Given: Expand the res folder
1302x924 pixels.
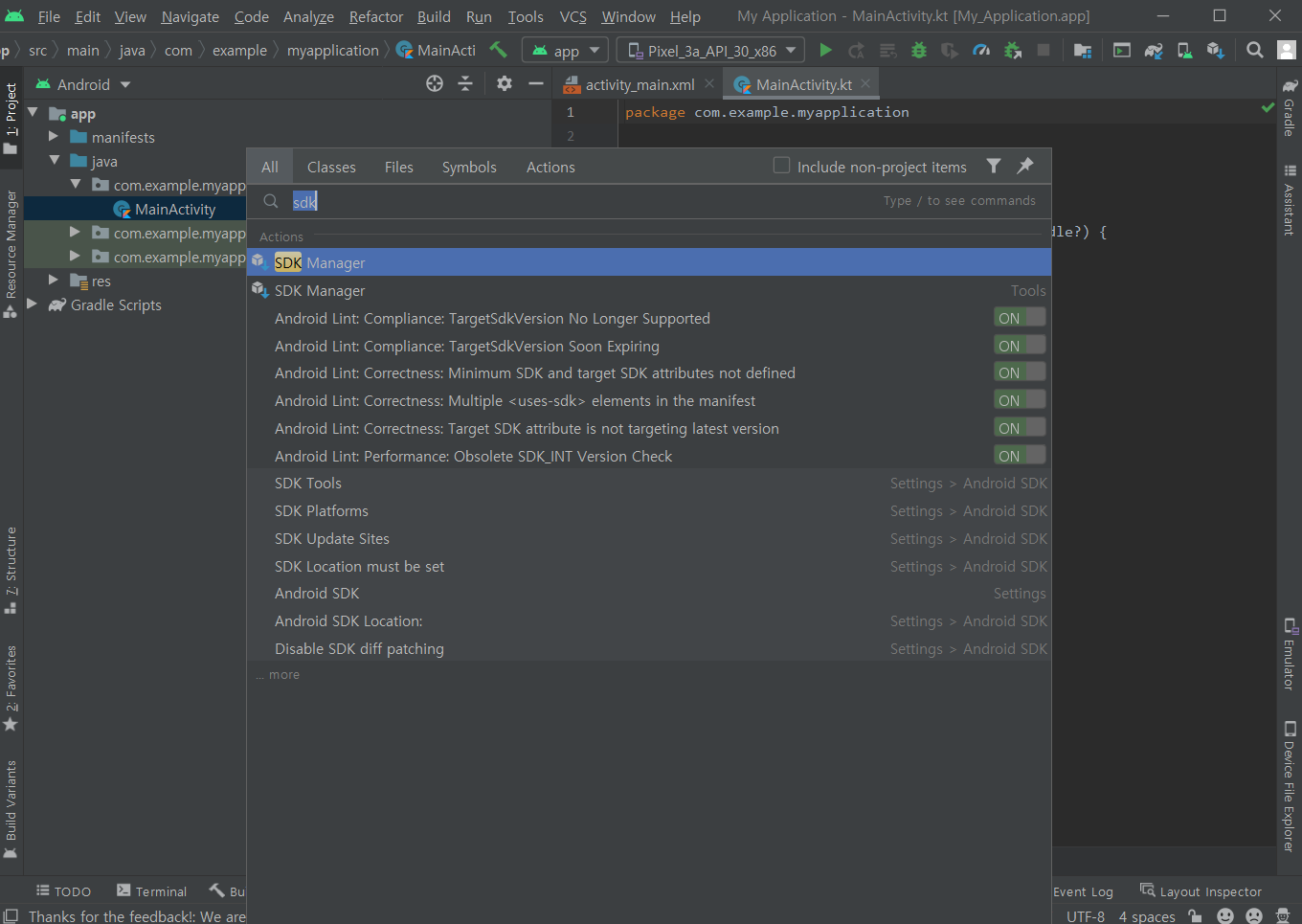Looking at the screenshot, I should pyautogui.click(x=54, y=280).
